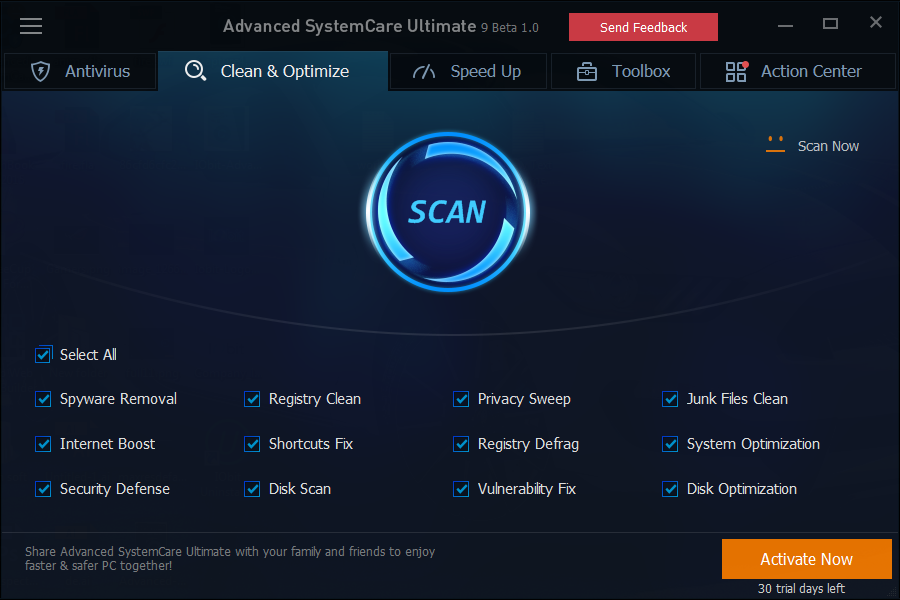Open the Action Center tab

[x=797, y=72]
